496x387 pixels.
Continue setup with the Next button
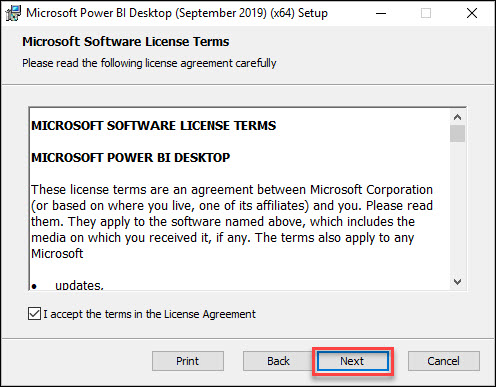353,361
